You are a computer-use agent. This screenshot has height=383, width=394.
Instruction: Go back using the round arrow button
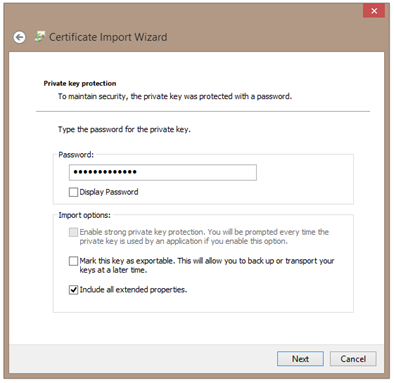19,37
